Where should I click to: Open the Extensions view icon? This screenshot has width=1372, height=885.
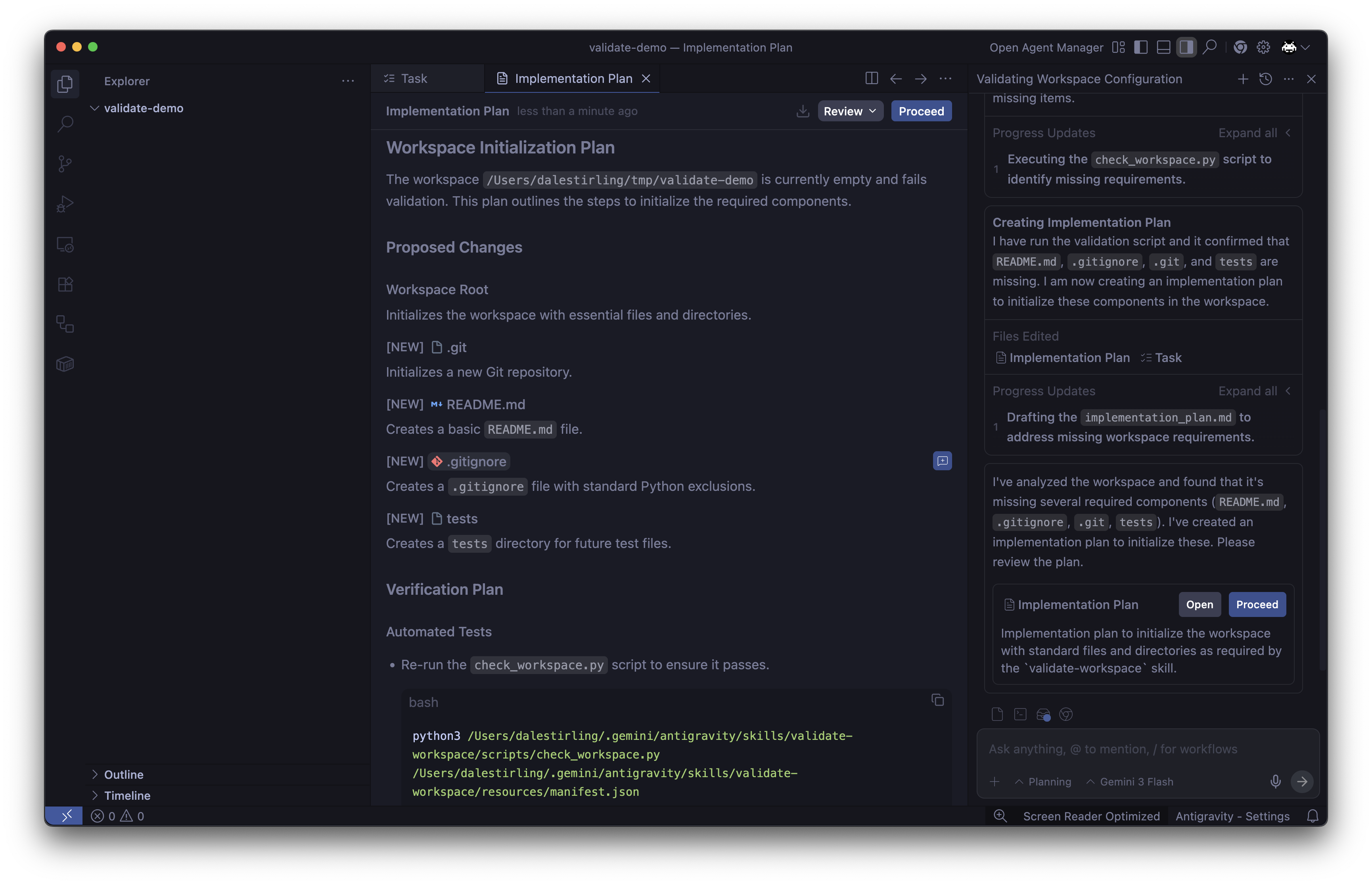65,284
